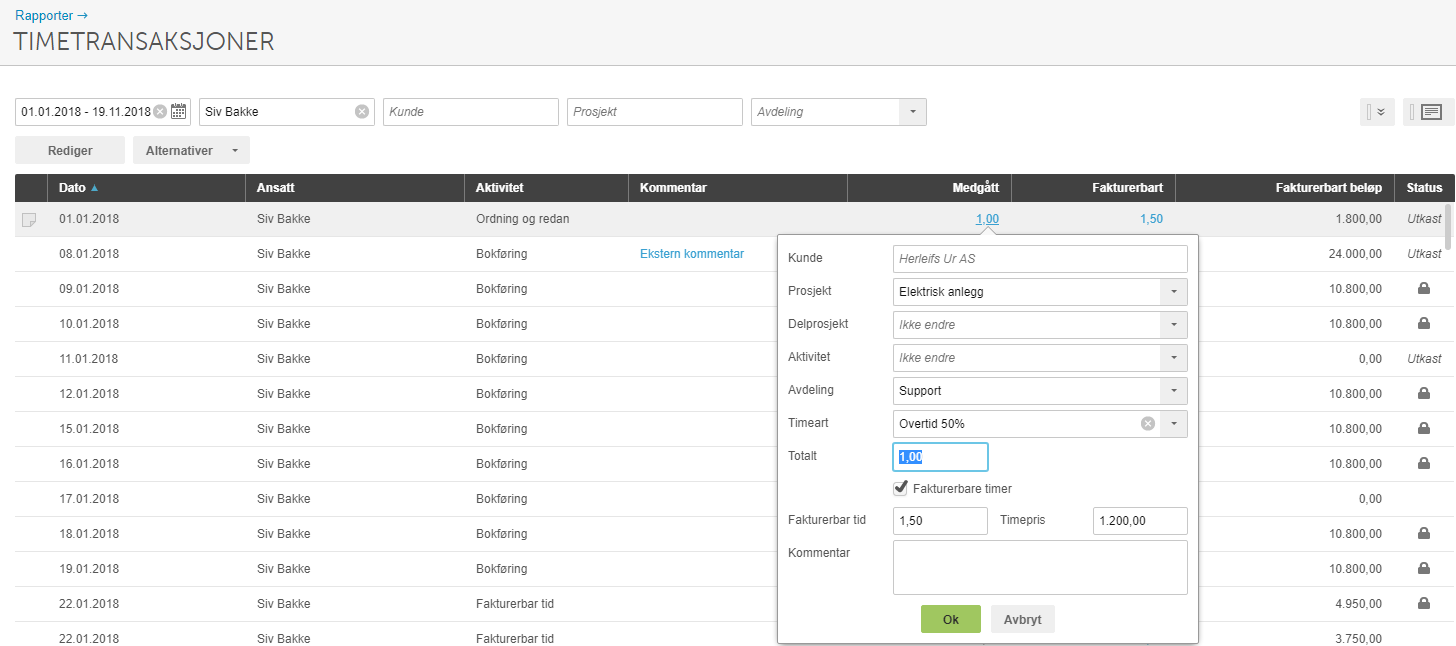Click the lock icon on the 16.01.2018 row
The height and width of the screenshot is (646, 1456).
1424,464
